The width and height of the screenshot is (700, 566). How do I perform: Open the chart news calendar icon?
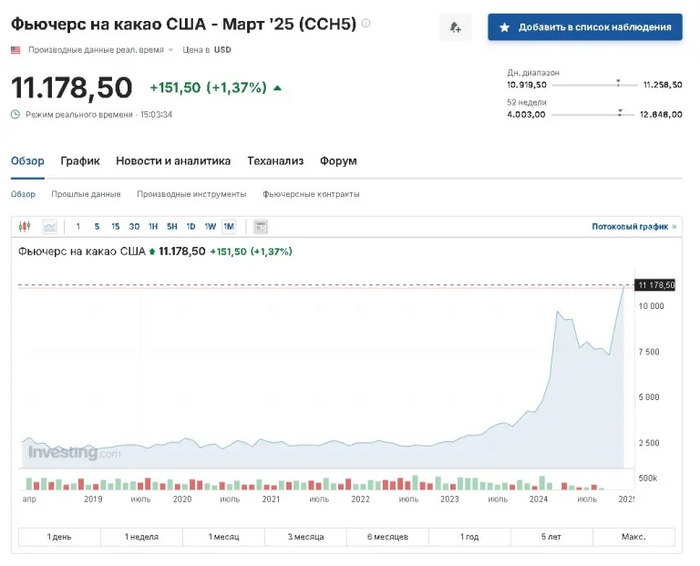click(x=261, y=227)
